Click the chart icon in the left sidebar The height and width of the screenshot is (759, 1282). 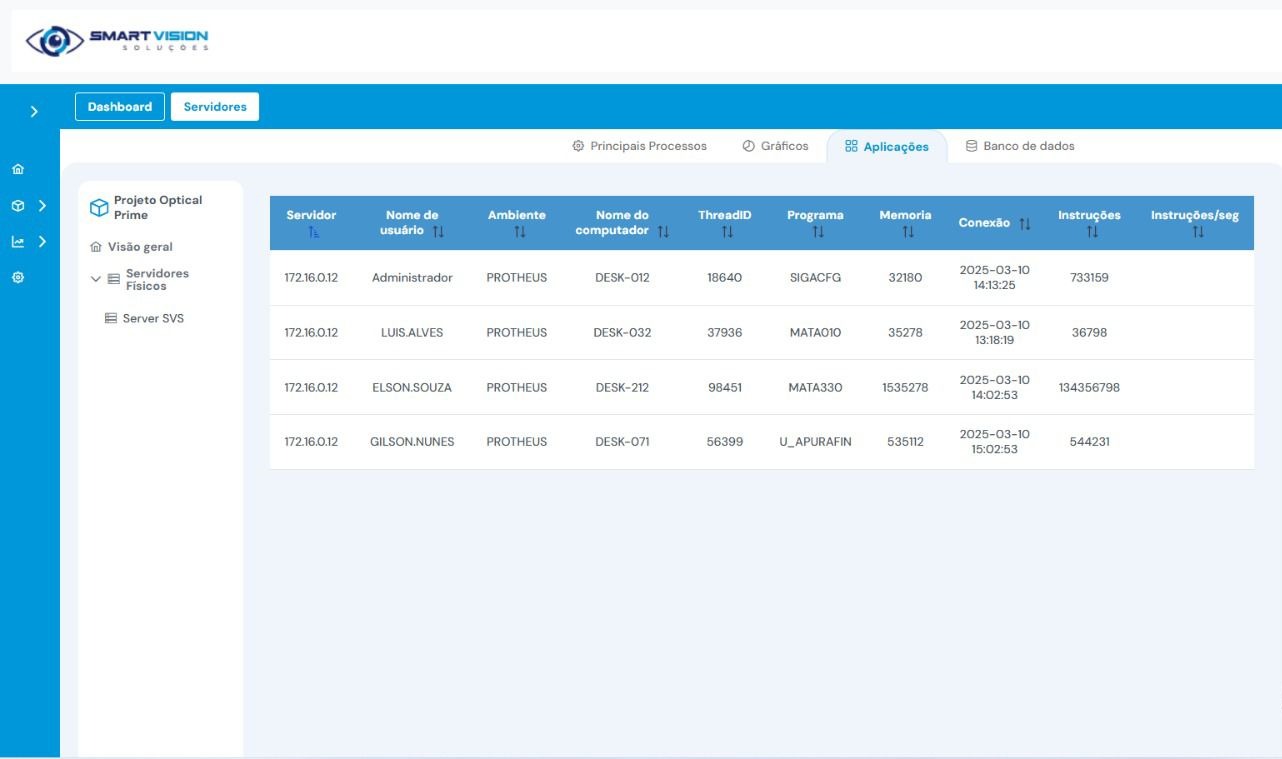[x=18, y=242]
